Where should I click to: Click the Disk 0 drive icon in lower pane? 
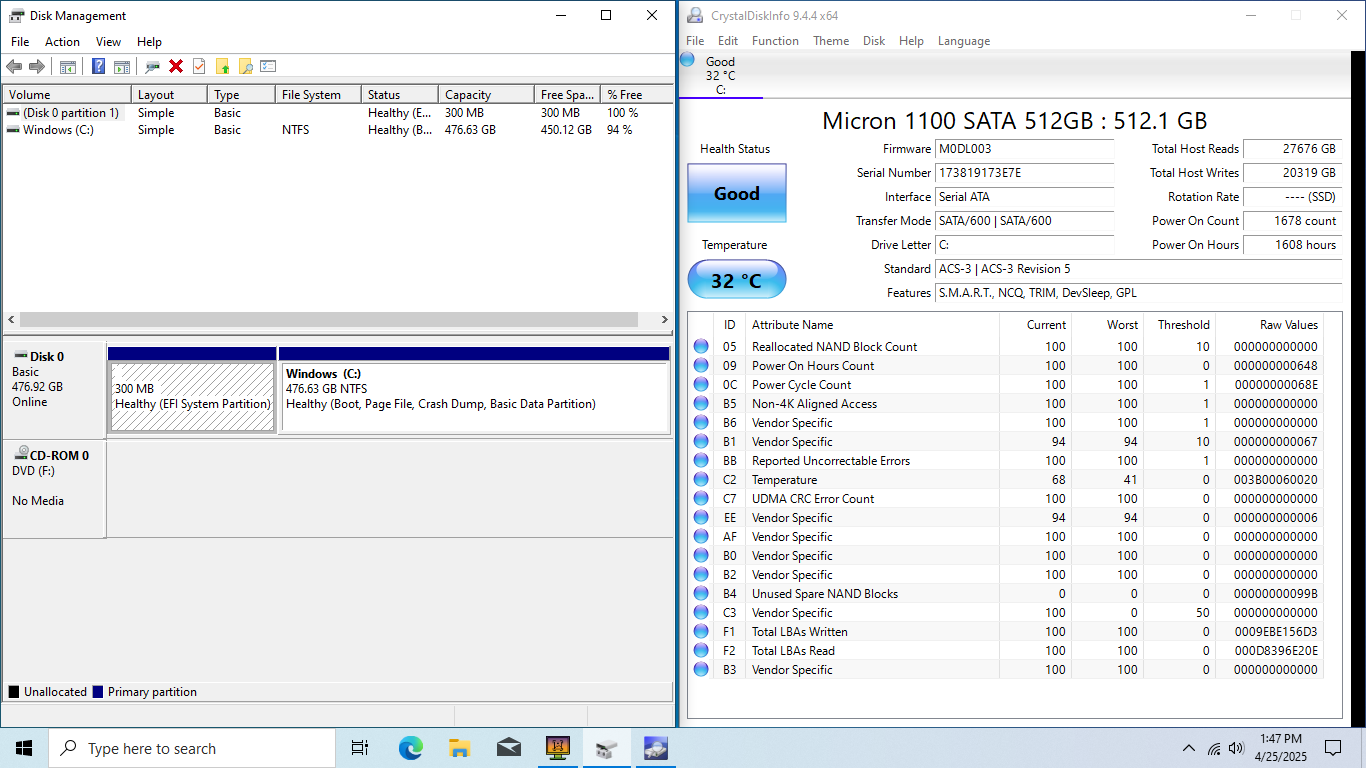(20, 355)
